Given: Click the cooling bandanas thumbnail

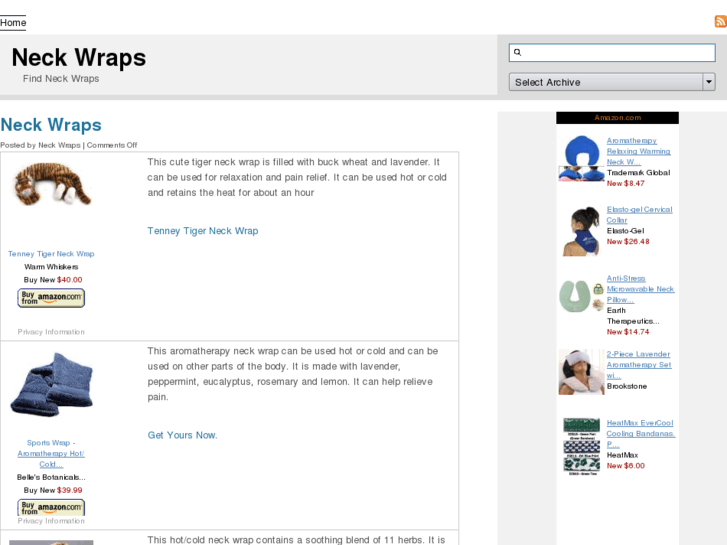Looking at the screenshot, I should point(581,446).
